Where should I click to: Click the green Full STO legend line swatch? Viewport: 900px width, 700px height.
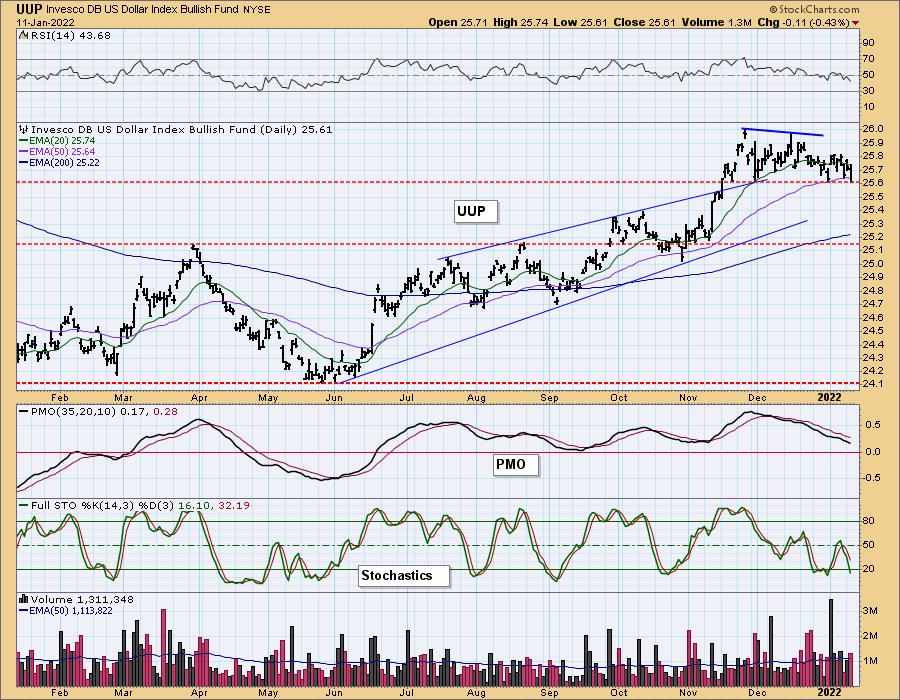(24, 505)
